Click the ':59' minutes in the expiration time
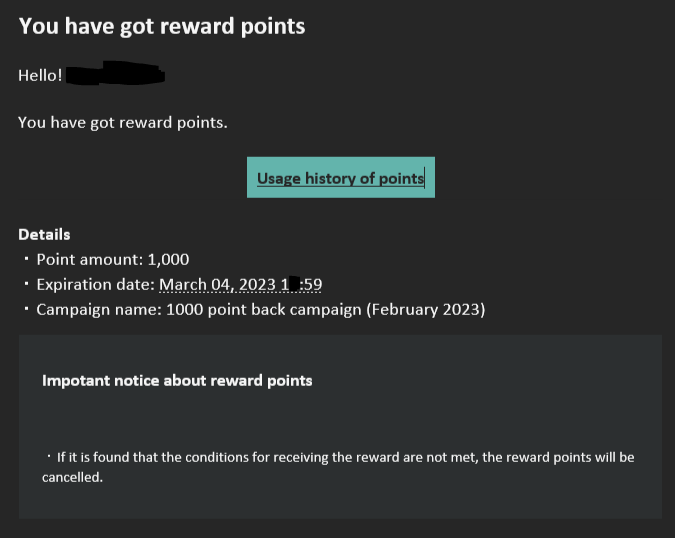 (311, 284)
